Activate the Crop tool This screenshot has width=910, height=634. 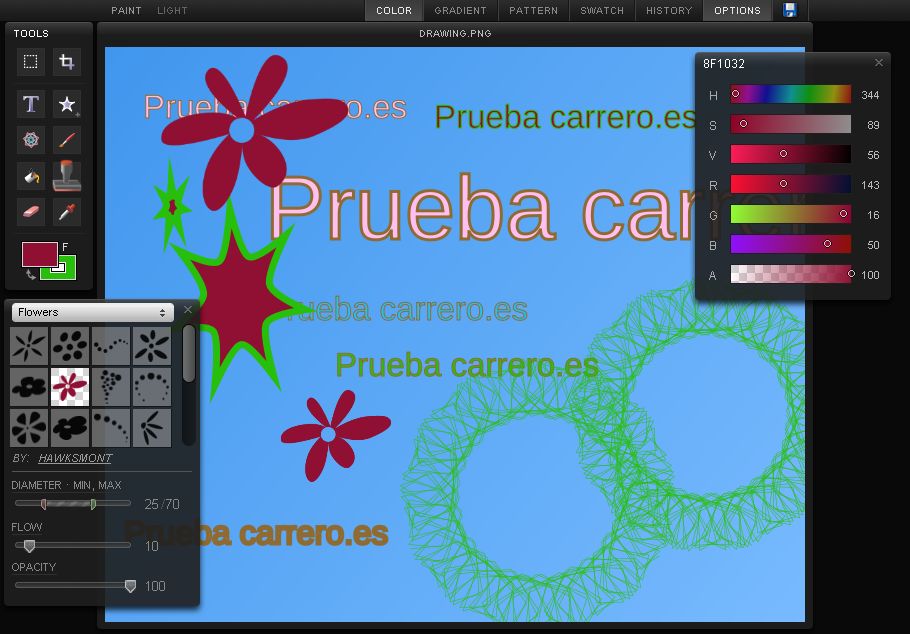point(68,62)
